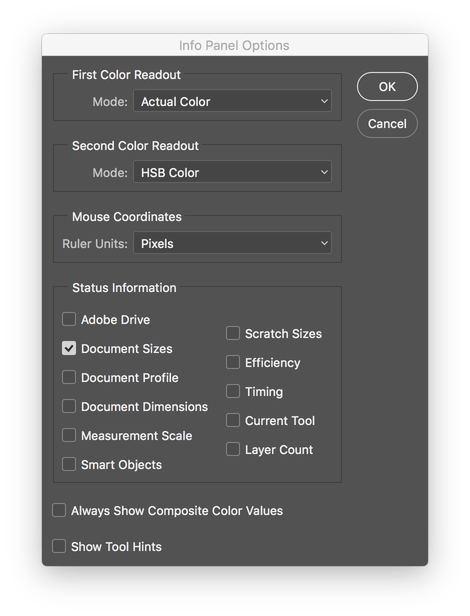Dismiss dialog using the Cancel button

[x=387, y=124]
